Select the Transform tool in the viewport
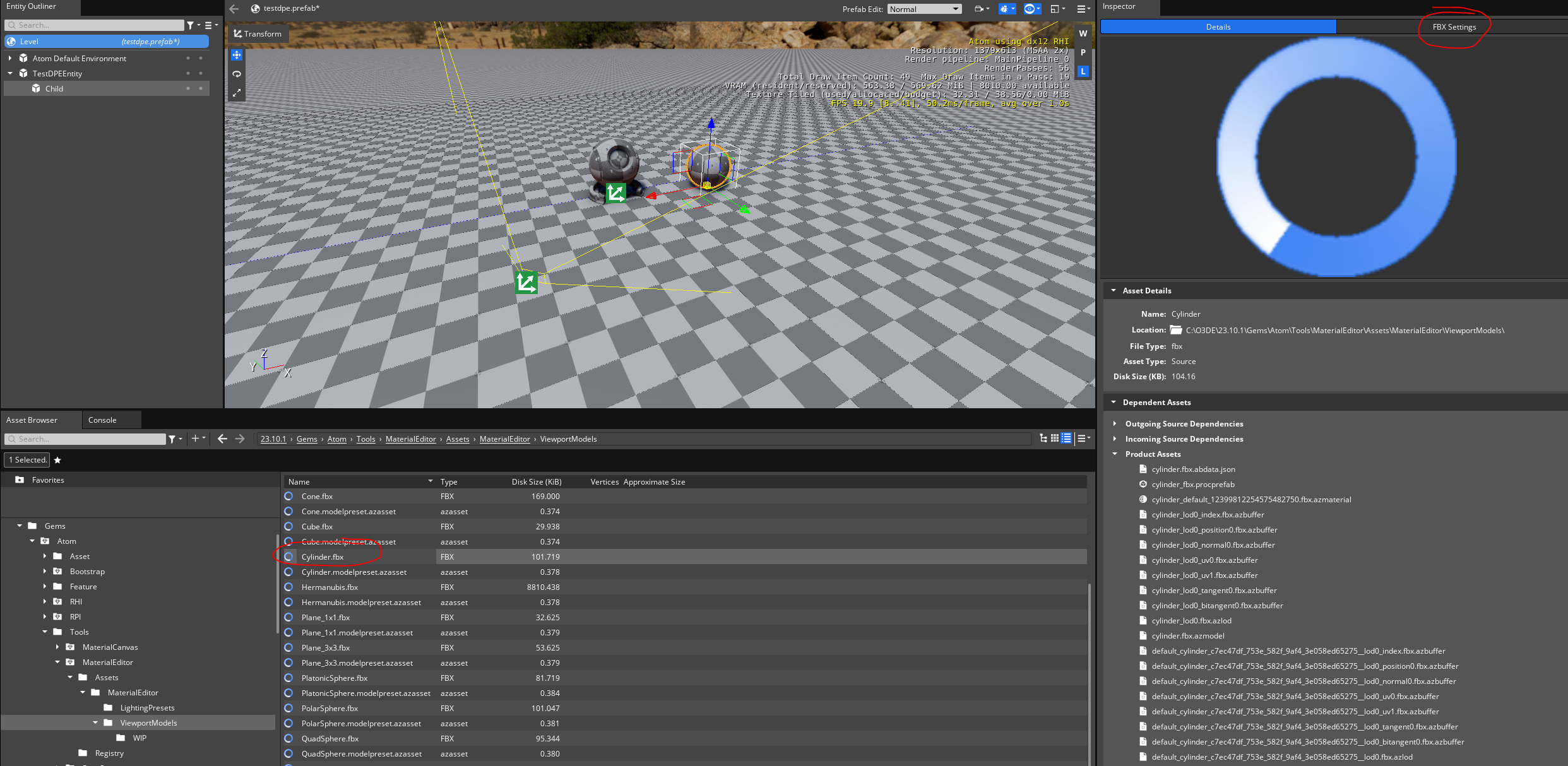Image resolution: width=1568 pixels, height=766 pixels. coord(258,33)
